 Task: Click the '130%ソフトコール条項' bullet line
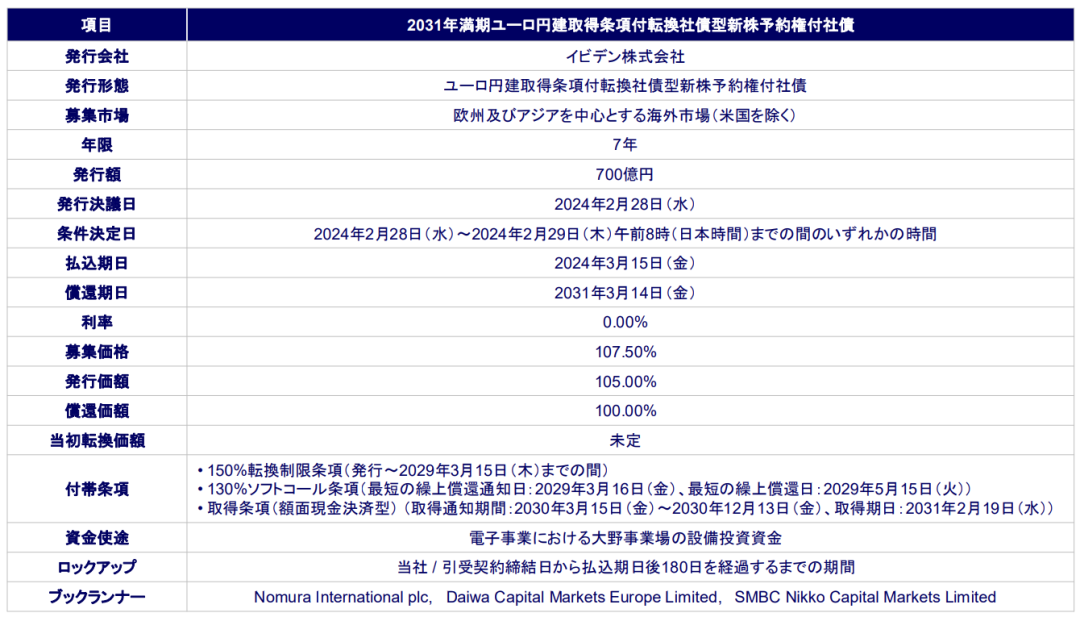[585, 489]
